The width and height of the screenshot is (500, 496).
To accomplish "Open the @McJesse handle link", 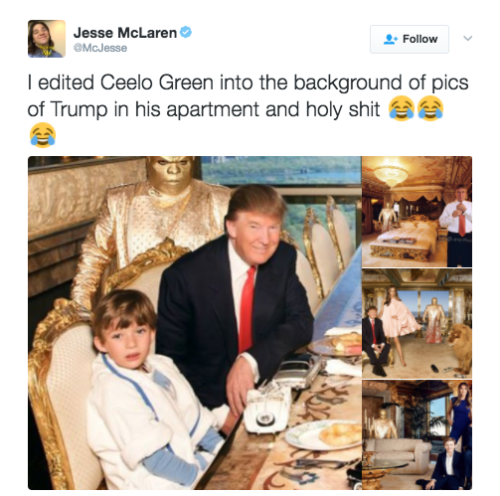I will point(100,48).
